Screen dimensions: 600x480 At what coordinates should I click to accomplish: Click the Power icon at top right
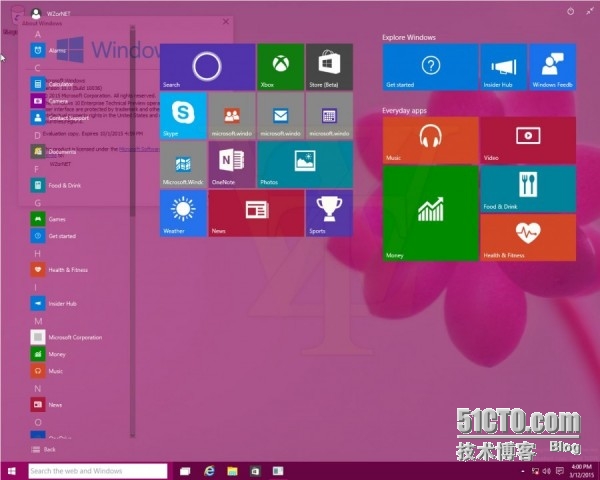[x=570, y=11]
